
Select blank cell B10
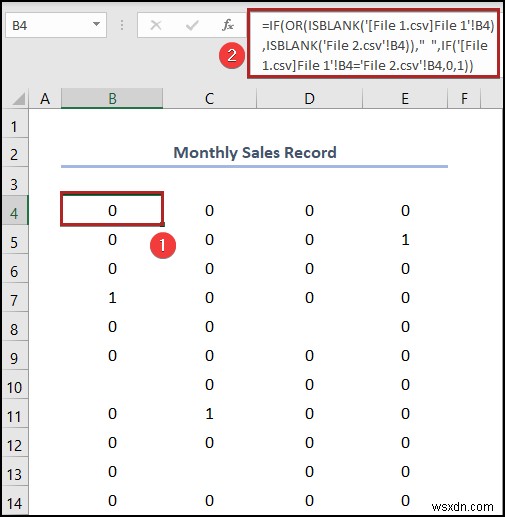(112, 384)
